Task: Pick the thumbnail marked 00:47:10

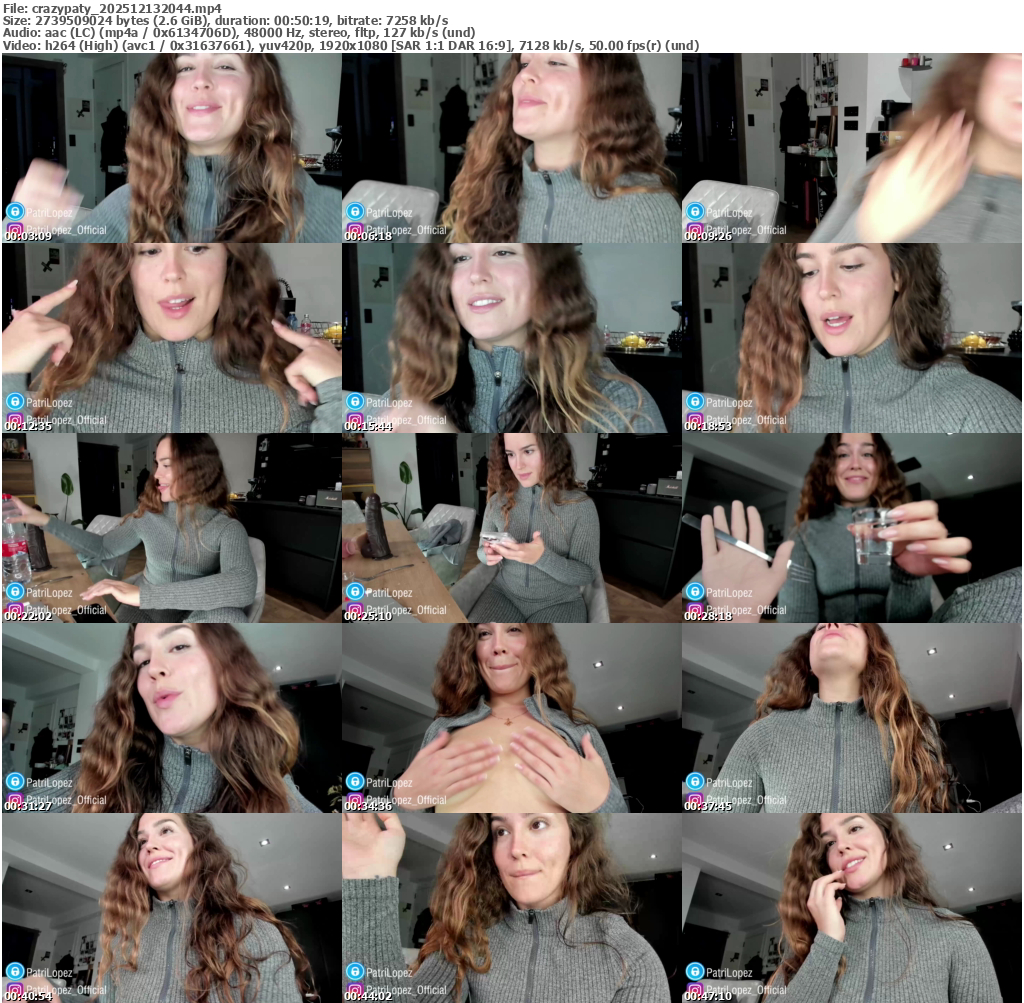Action: (x=852, y=908)
